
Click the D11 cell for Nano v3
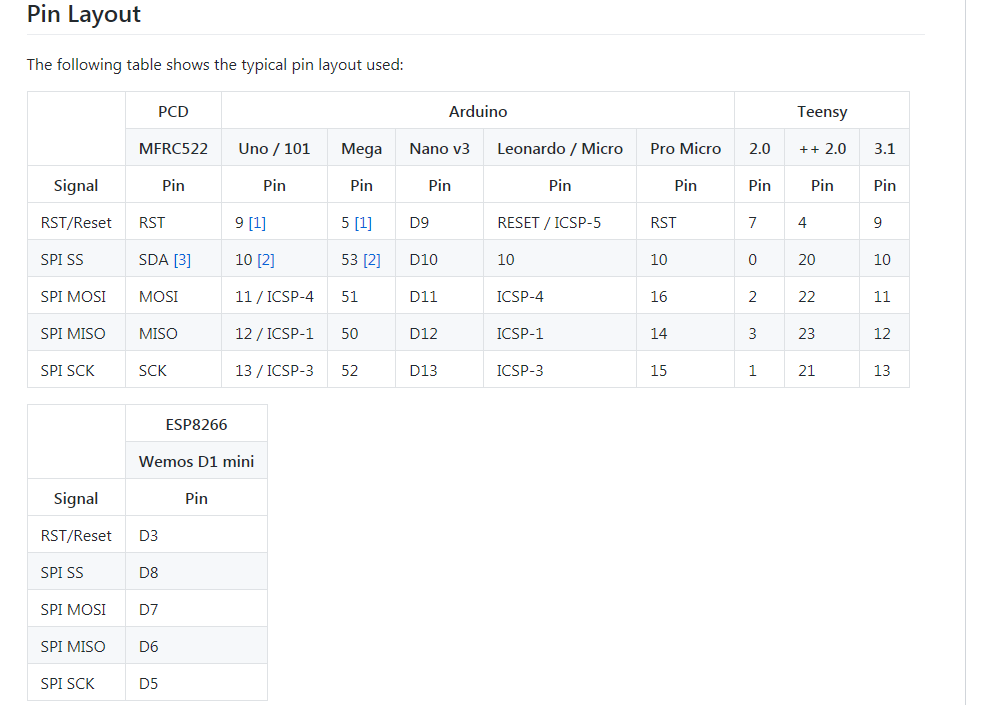coord(439,297)
